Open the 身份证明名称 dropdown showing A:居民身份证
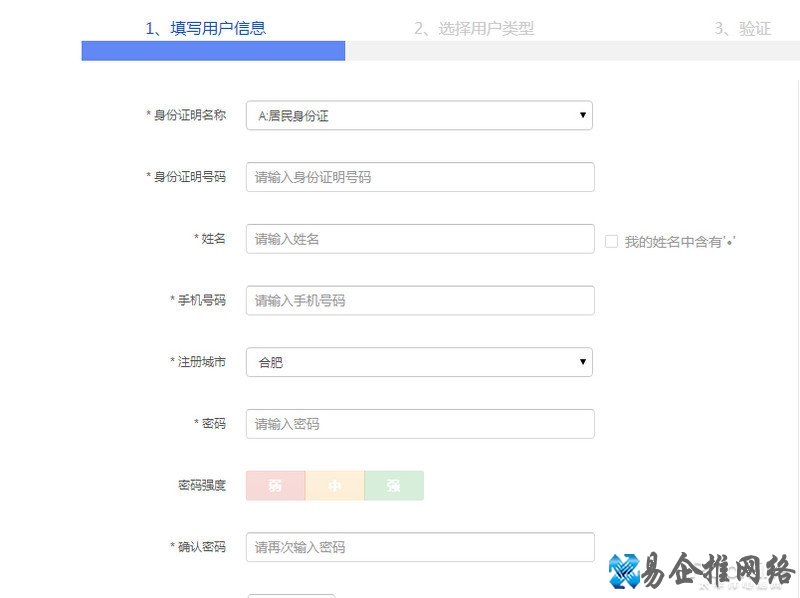Image resolution: width=800 pixels, height=598 pixels. (419, 115)
